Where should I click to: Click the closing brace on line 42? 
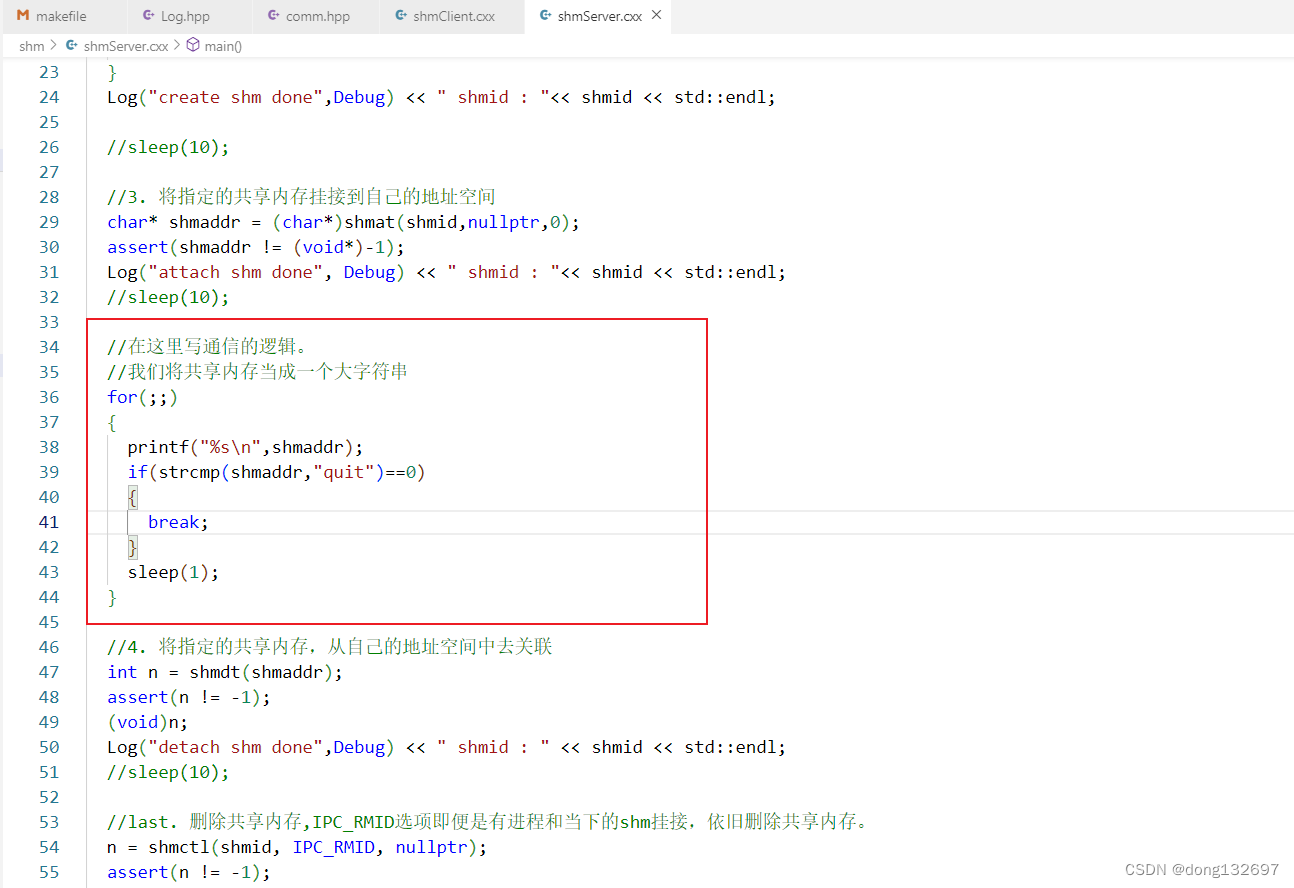pos(133,547)
